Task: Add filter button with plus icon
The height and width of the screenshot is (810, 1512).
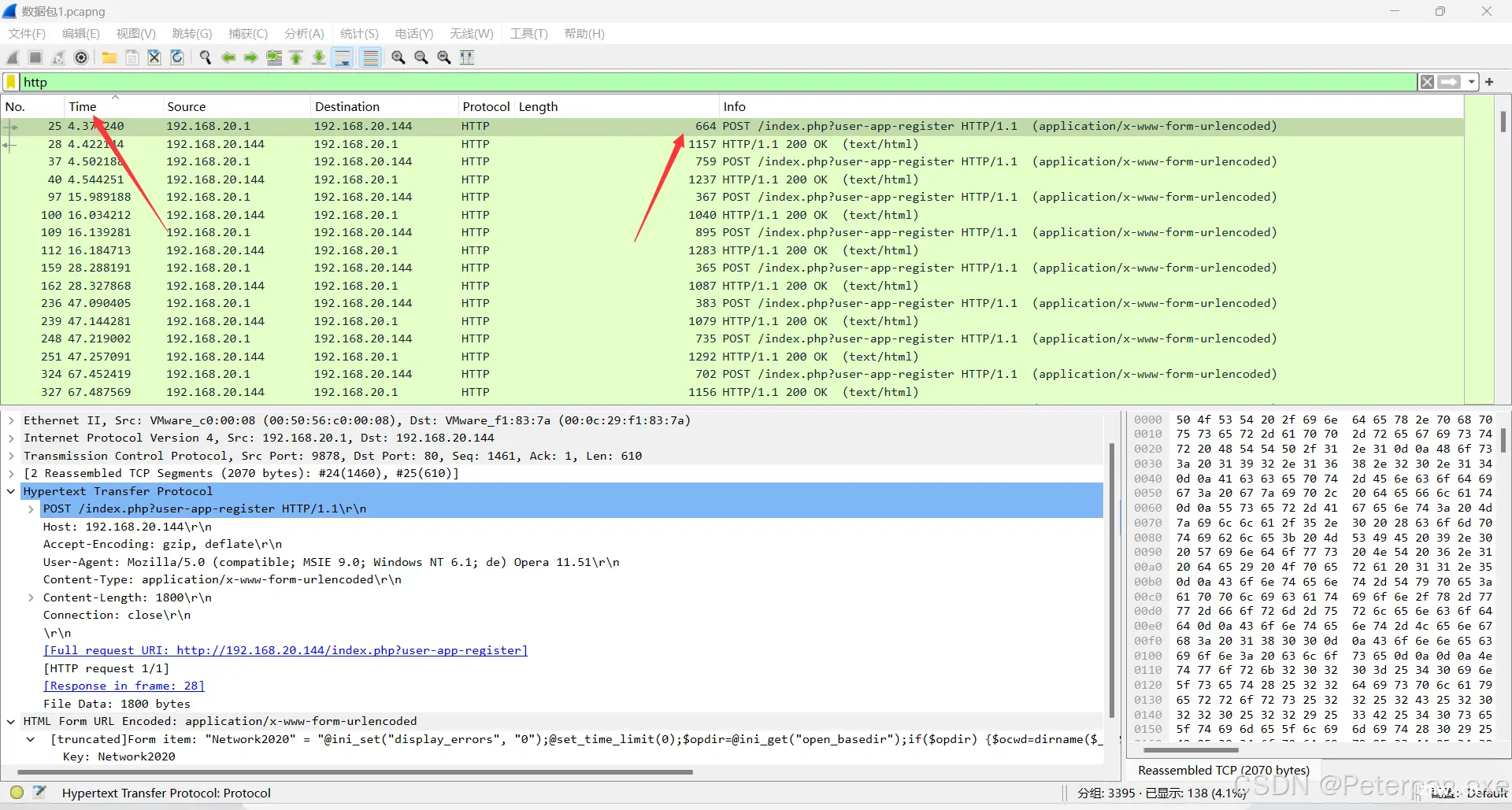Action: click(1489, 82)
